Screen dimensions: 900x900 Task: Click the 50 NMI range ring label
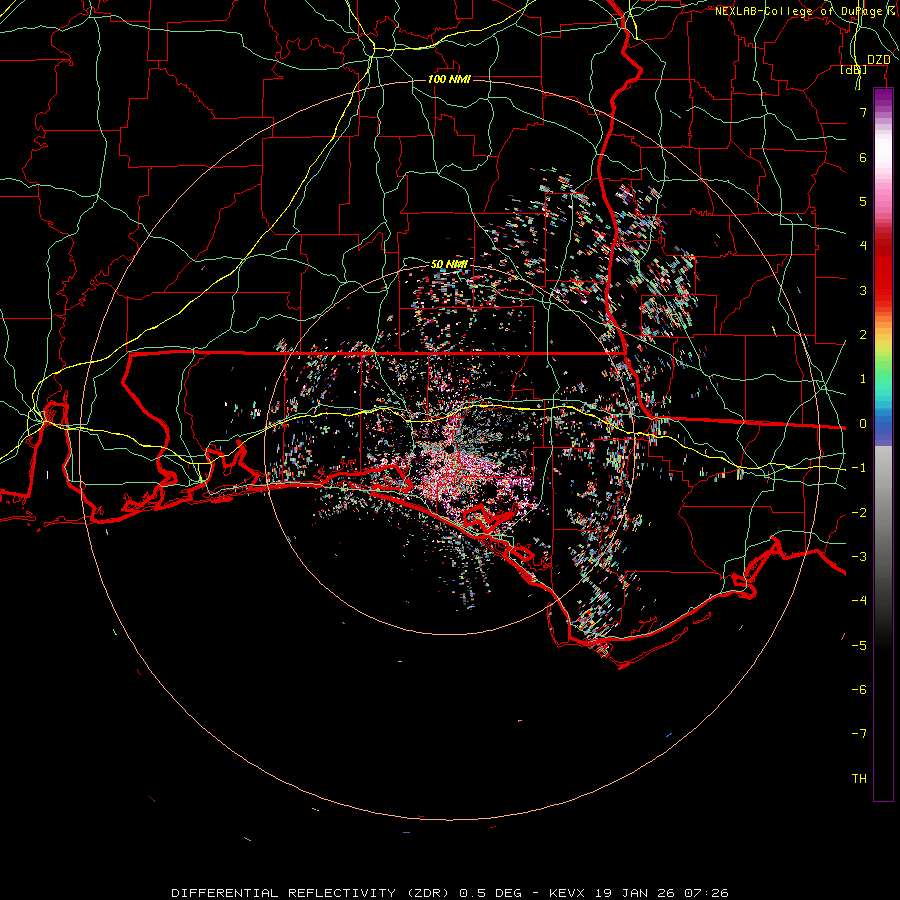(449, 264)
